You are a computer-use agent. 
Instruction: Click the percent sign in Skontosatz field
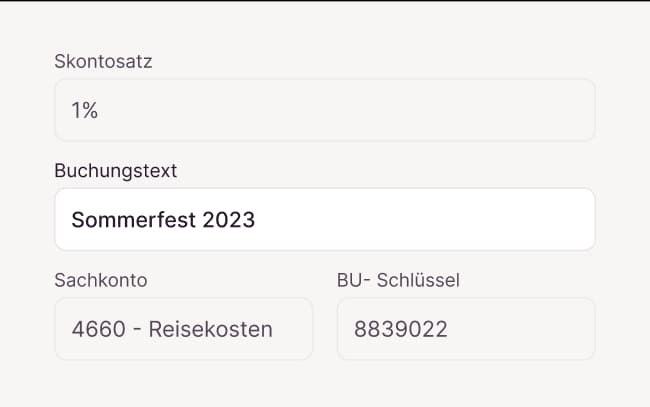coord(90,110)
